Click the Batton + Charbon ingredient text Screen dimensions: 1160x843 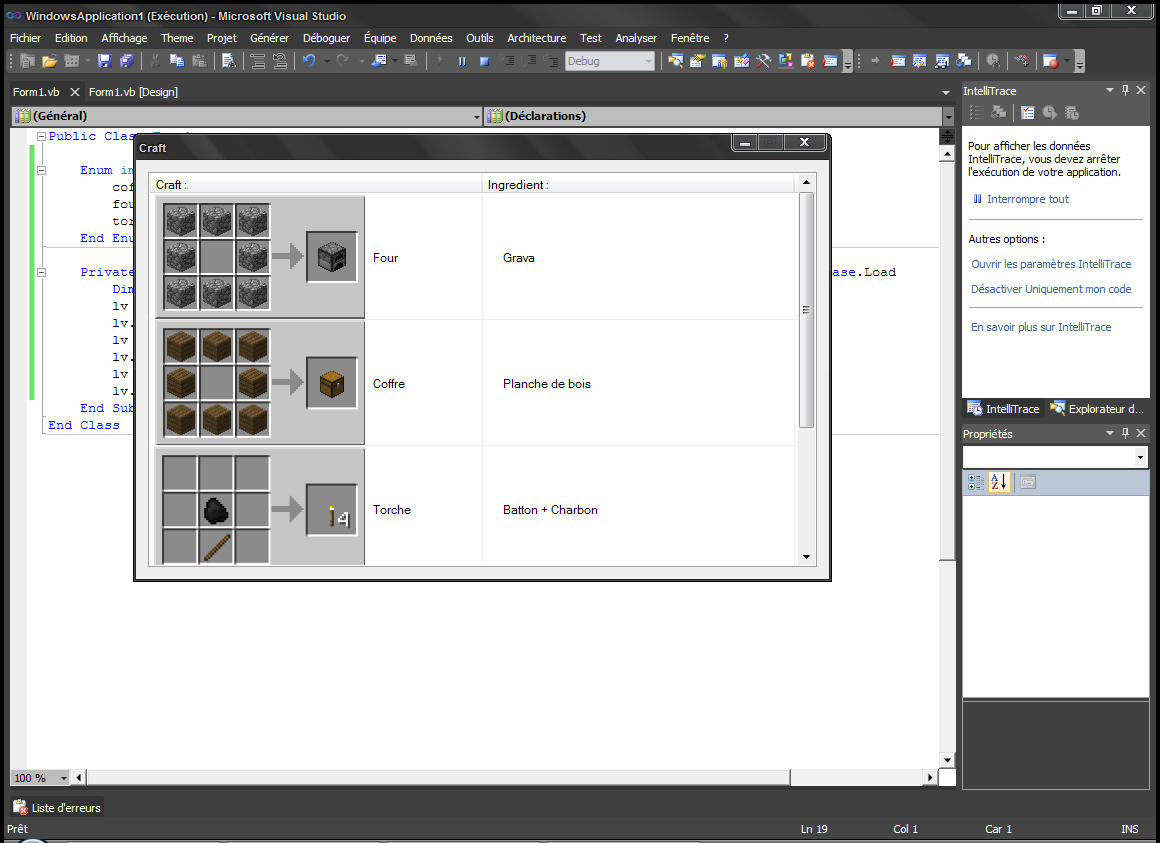550,509
